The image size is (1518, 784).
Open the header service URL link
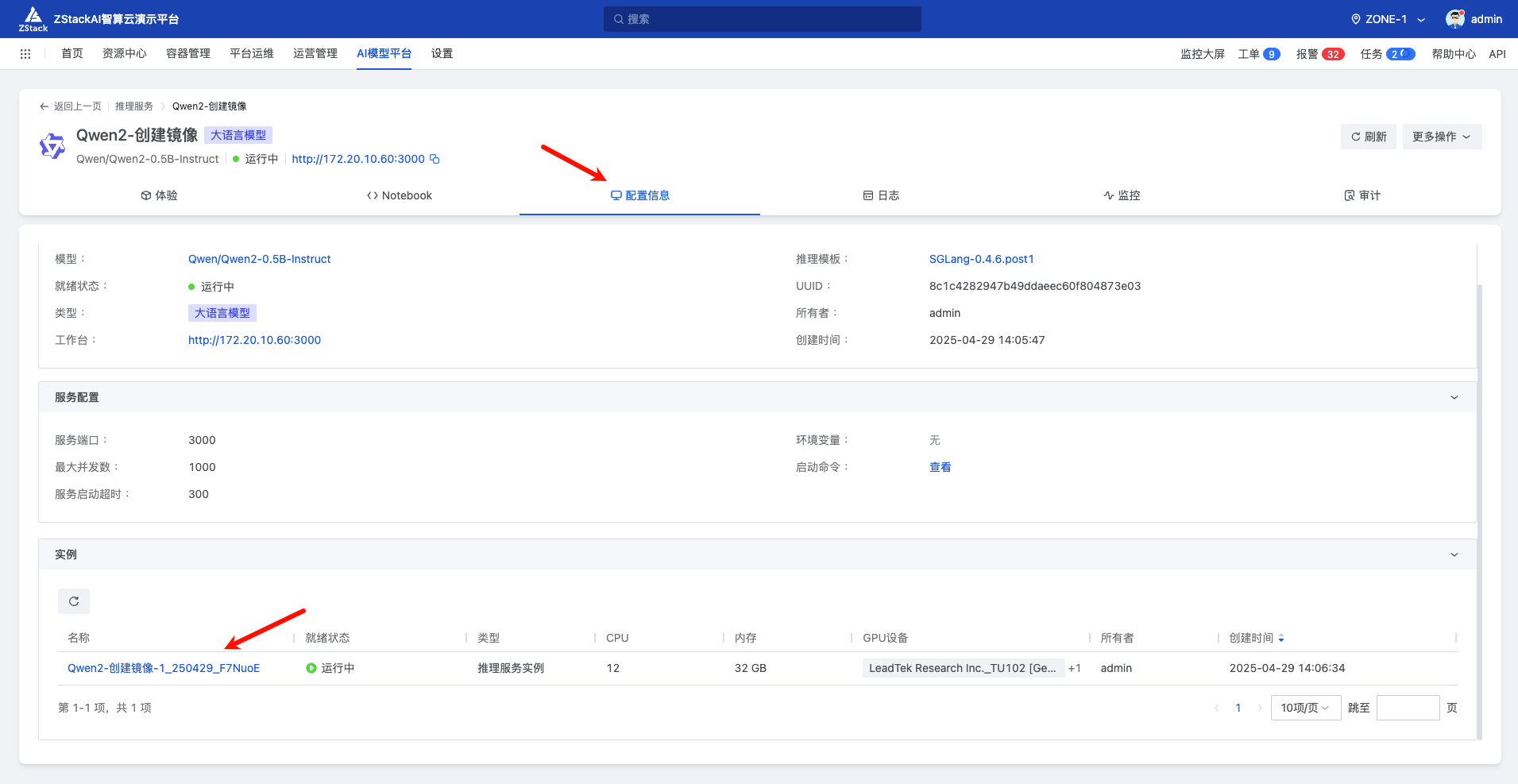coord(358,159)
